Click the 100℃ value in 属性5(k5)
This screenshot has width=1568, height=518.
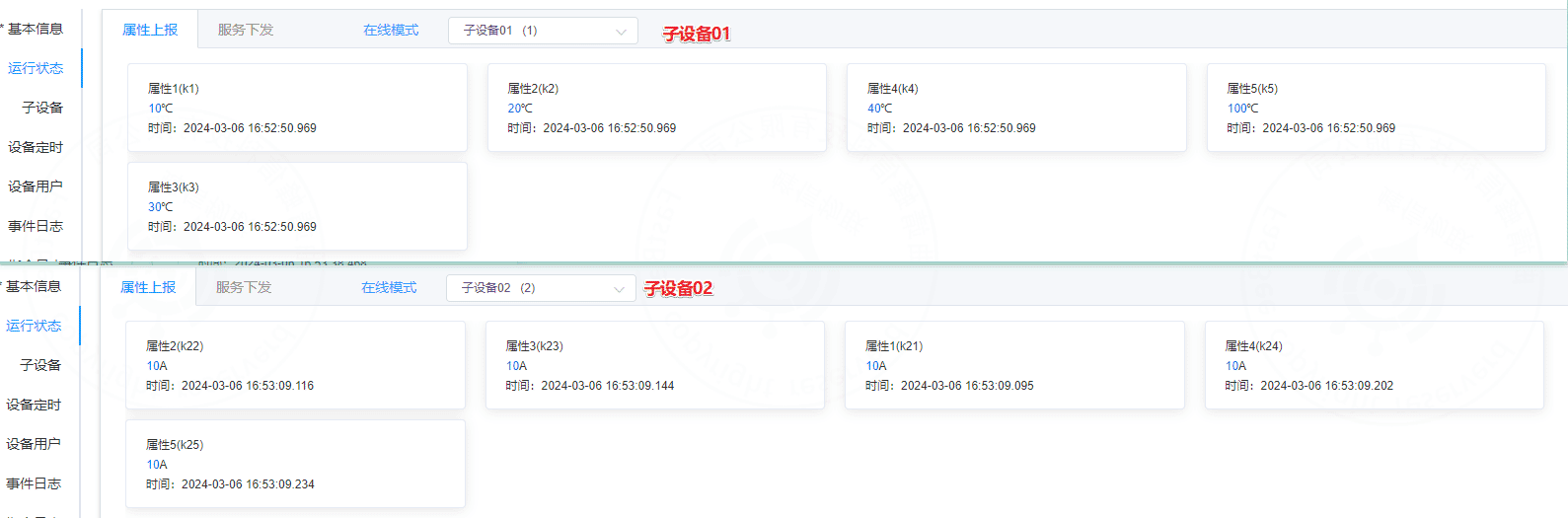[1243, 109]
